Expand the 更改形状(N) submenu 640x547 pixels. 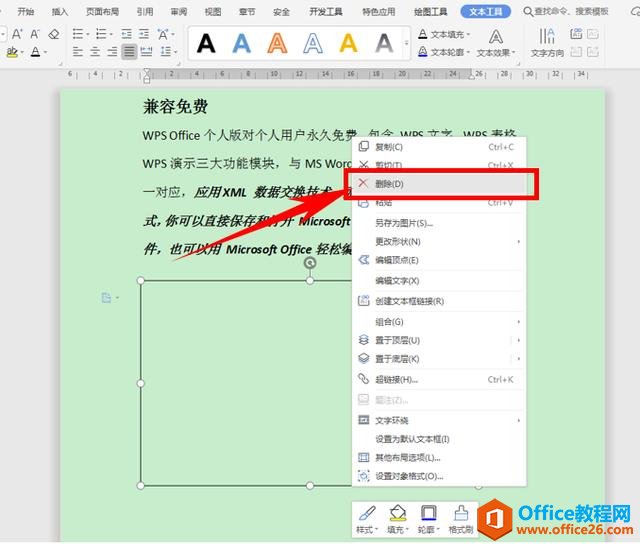[439, 242]
